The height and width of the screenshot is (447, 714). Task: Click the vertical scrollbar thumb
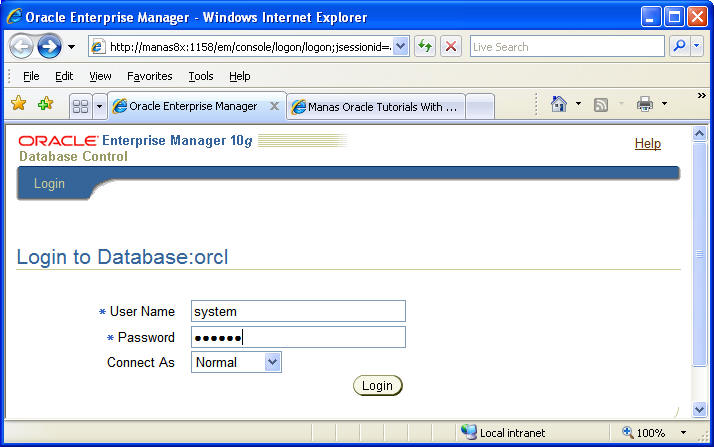[699, 254]
